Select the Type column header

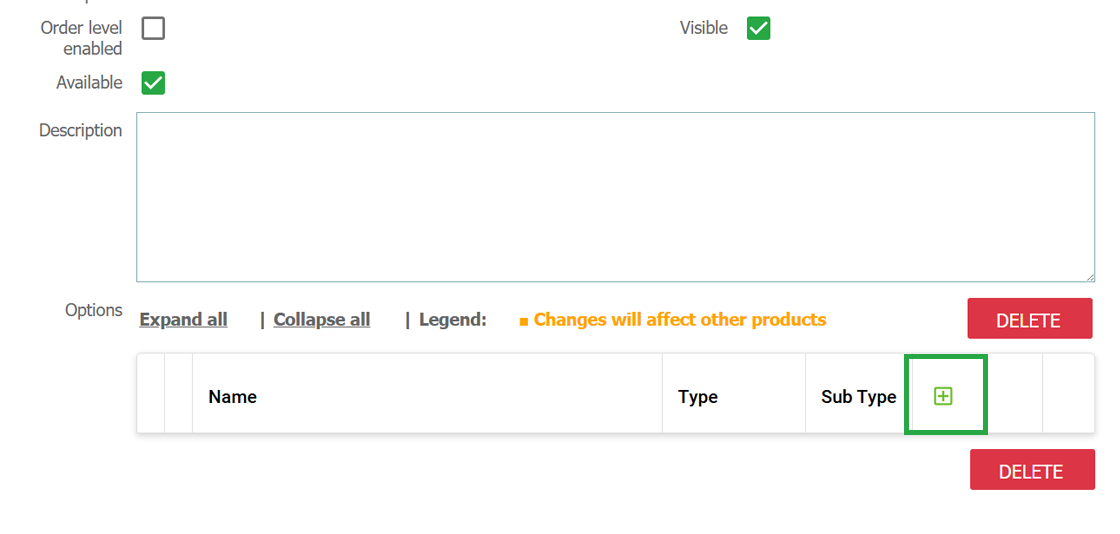(698, 397)
